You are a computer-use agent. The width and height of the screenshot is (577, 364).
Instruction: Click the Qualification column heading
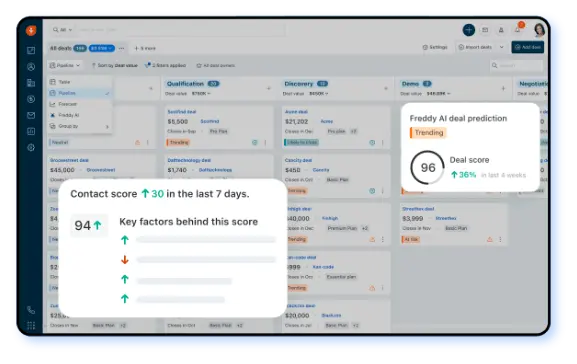(185, 84)
